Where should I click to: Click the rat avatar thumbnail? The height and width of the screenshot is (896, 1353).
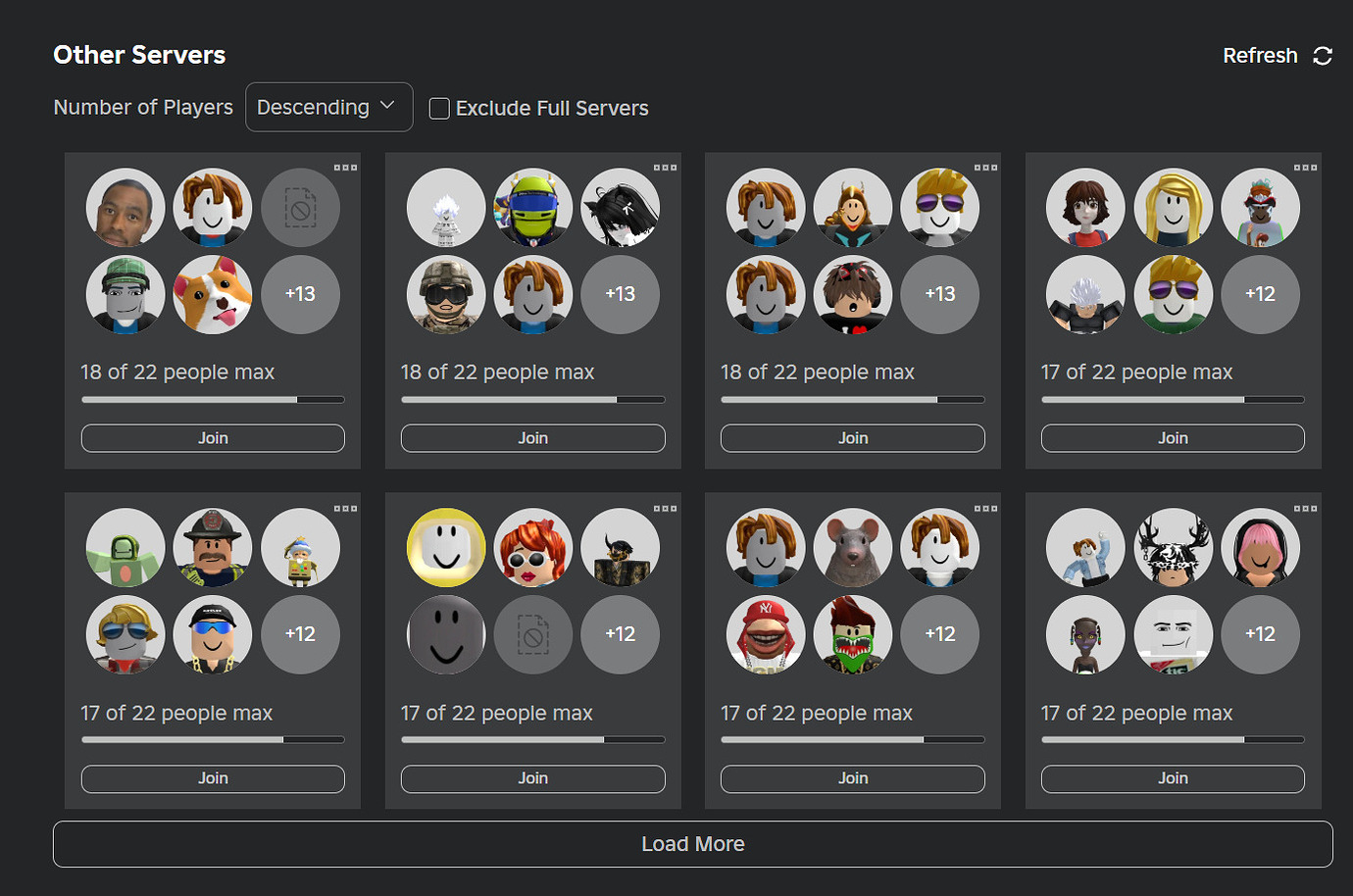tap(852, 547)
